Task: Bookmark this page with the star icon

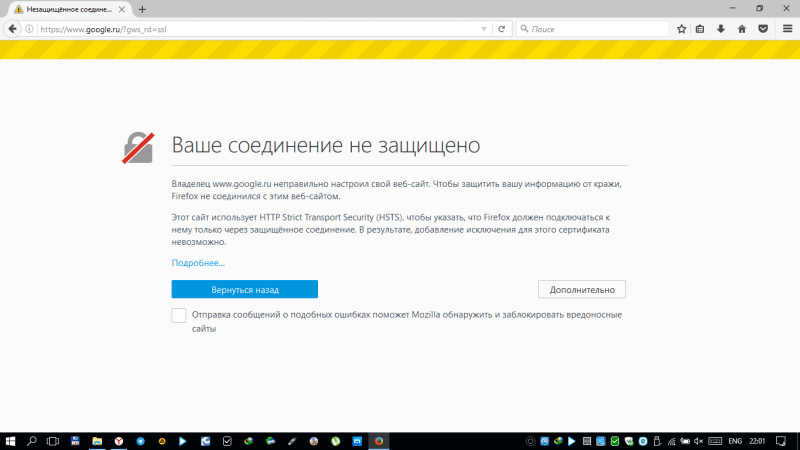Action: (682, 29)
